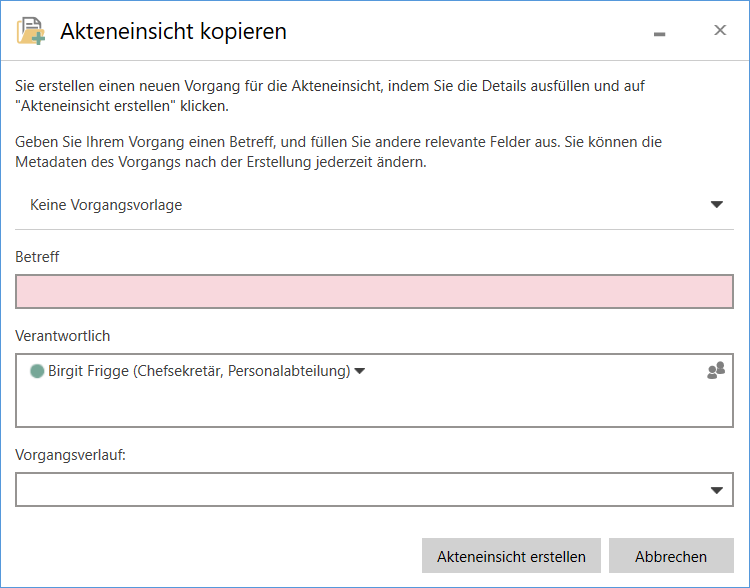Select the Keine Vorgangsvorlage template text
The width and height of the screenshot is (750, 588).
(x=106, y=205)
